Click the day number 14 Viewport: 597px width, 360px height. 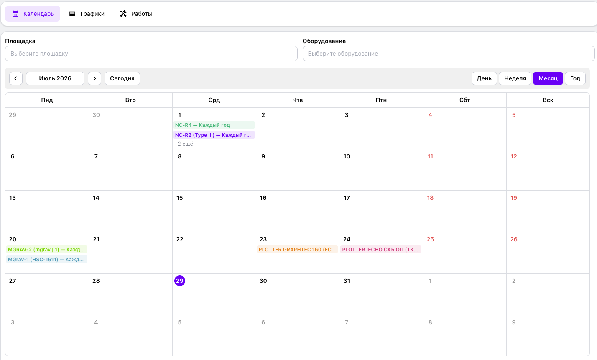pyautogui.click(x=96, y=198)
